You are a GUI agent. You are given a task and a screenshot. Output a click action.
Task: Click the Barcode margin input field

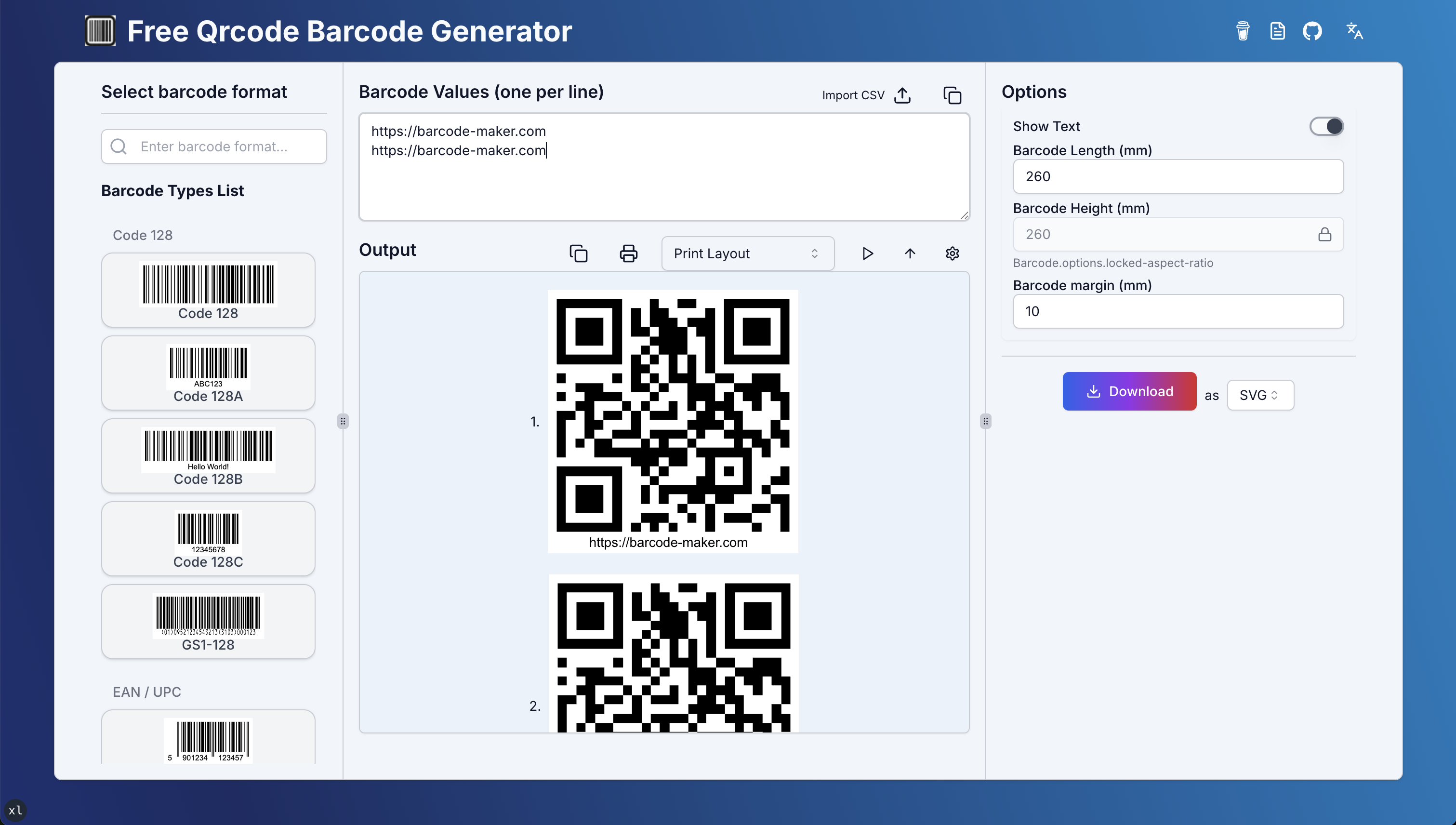coord(1178,311)
